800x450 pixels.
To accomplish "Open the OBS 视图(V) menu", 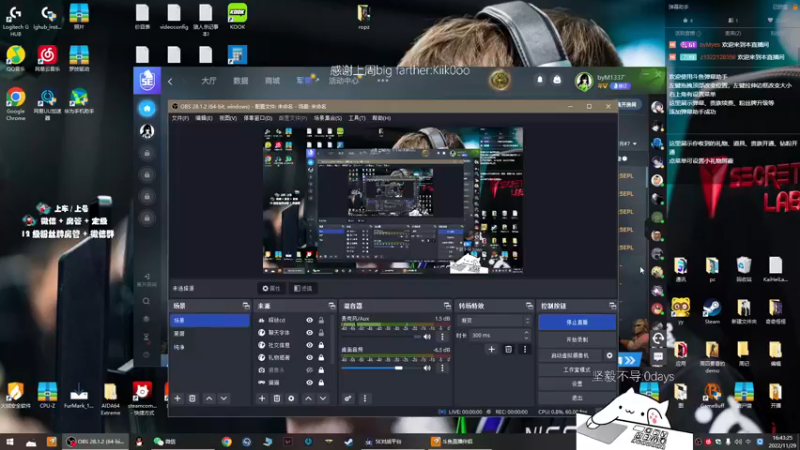I will click(x=228, y=118).
